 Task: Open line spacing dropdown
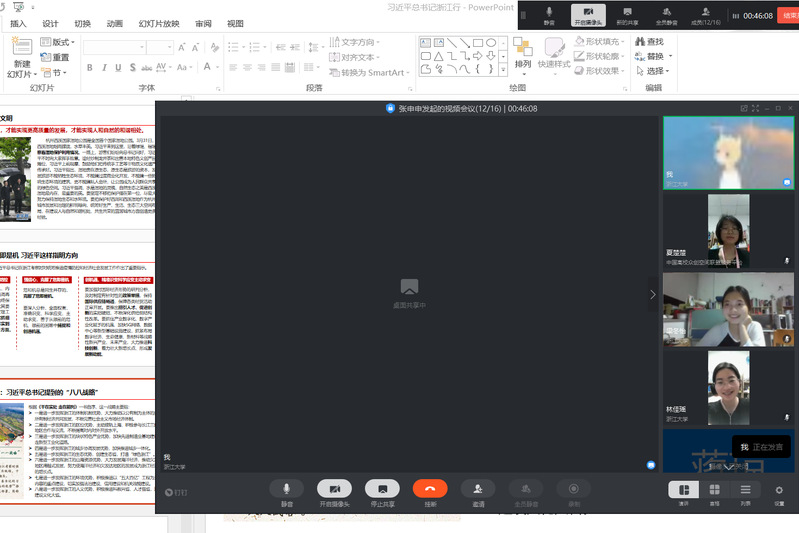(x=316, y=47)
